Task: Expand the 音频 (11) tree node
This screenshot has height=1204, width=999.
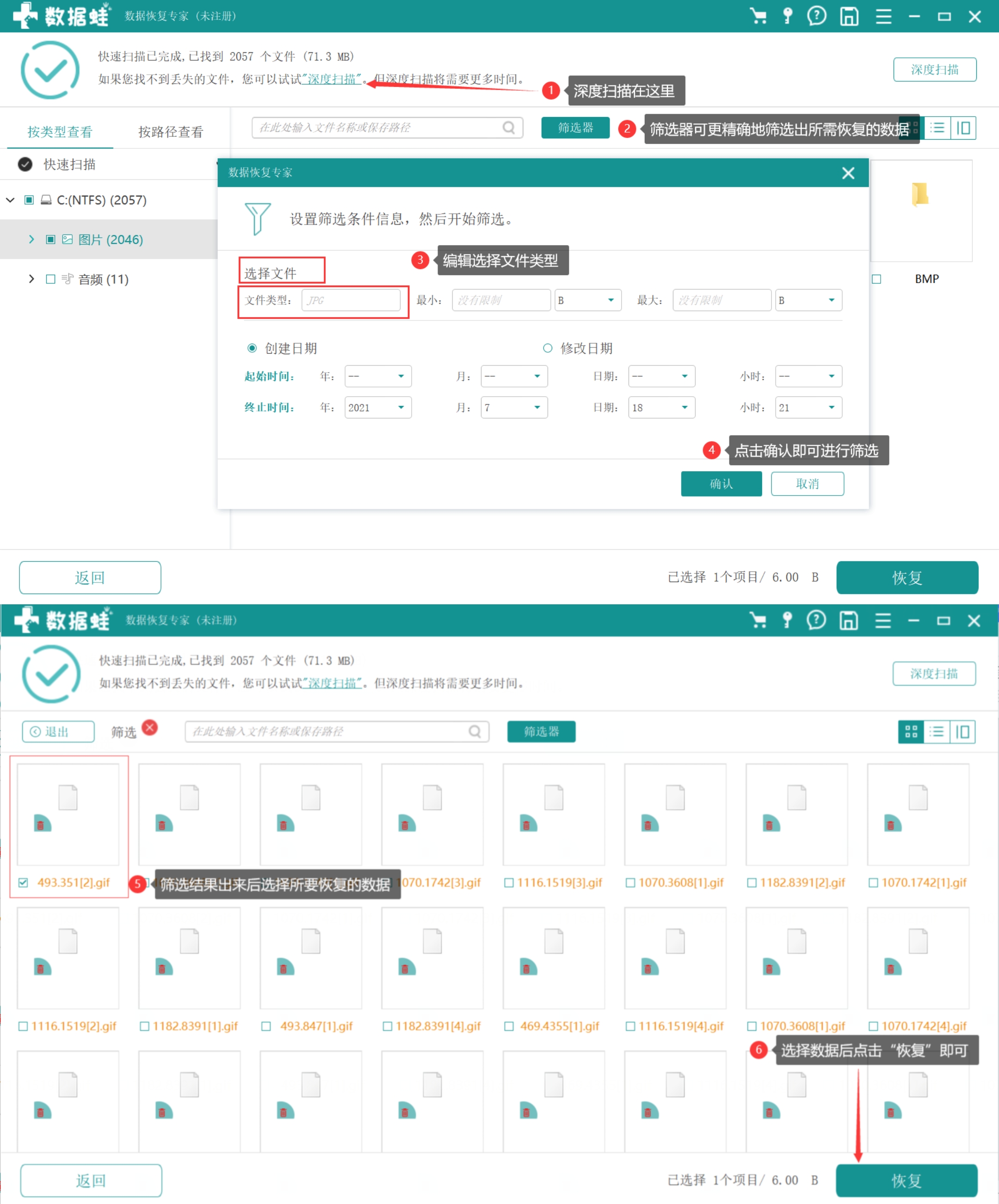Action: tap(31, 279)
